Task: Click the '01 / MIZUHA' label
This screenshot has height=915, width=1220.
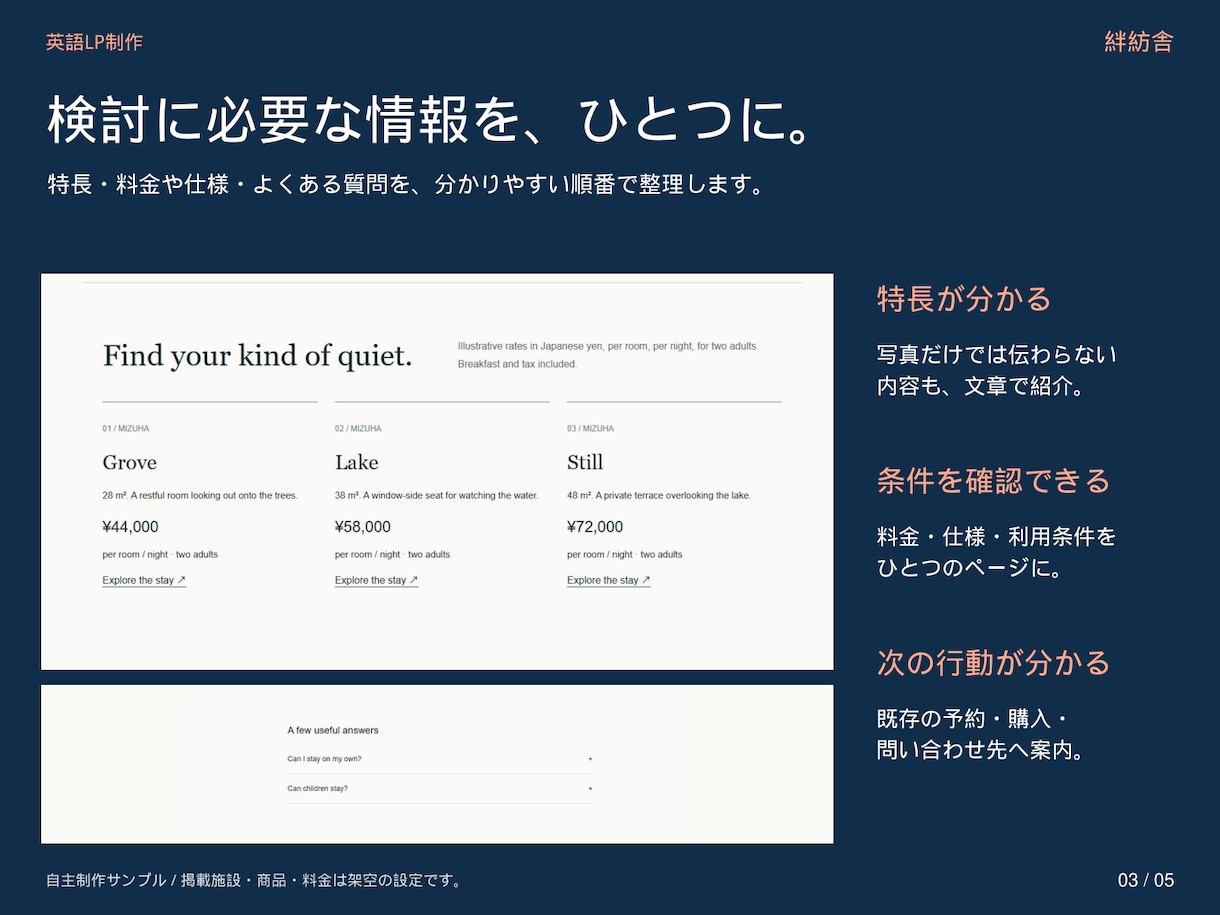Action: coord(125,429)
